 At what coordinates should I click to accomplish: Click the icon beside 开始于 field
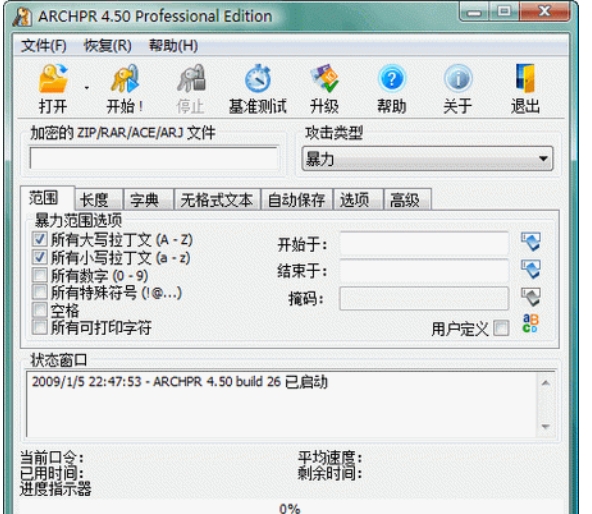click(531, 242)
